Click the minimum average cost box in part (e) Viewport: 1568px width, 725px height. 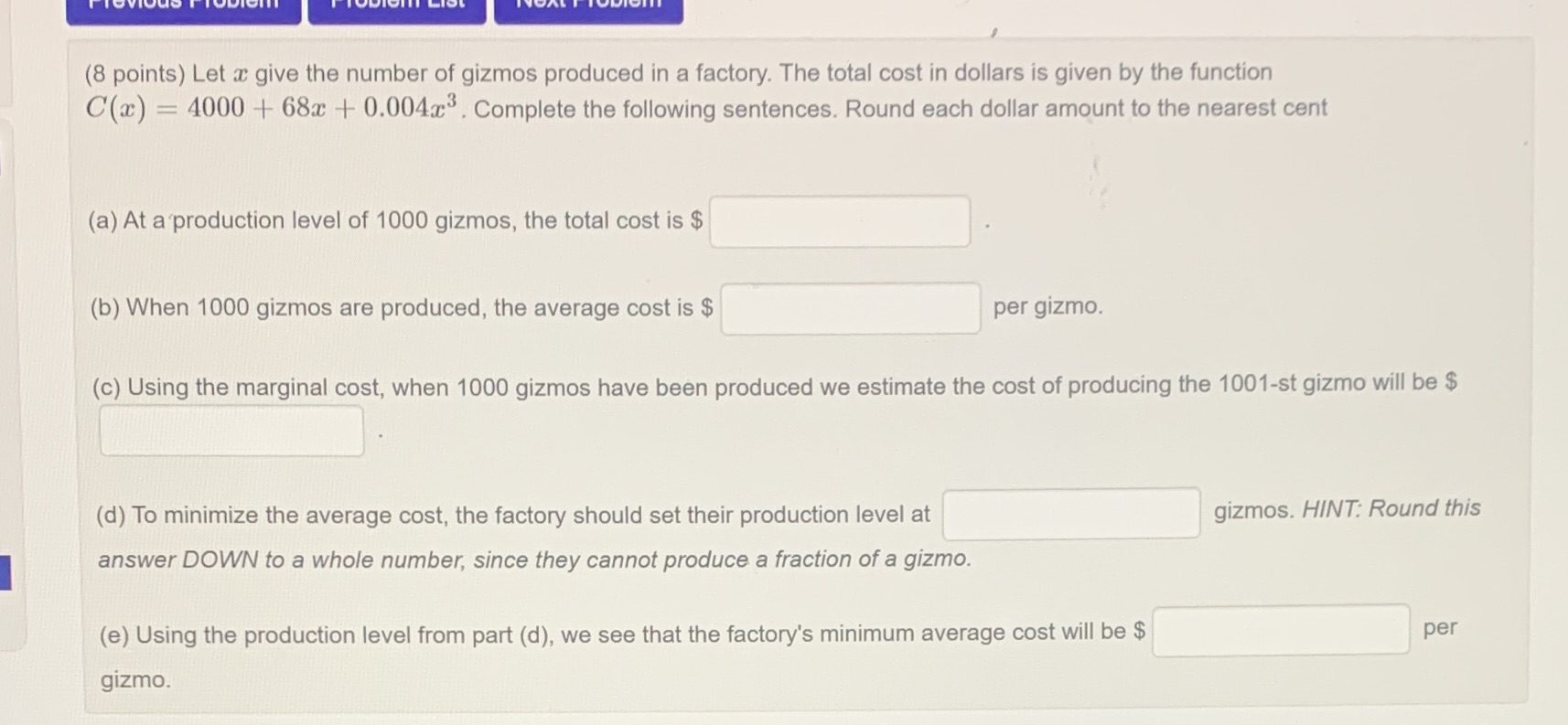[x=1280, y=631]
